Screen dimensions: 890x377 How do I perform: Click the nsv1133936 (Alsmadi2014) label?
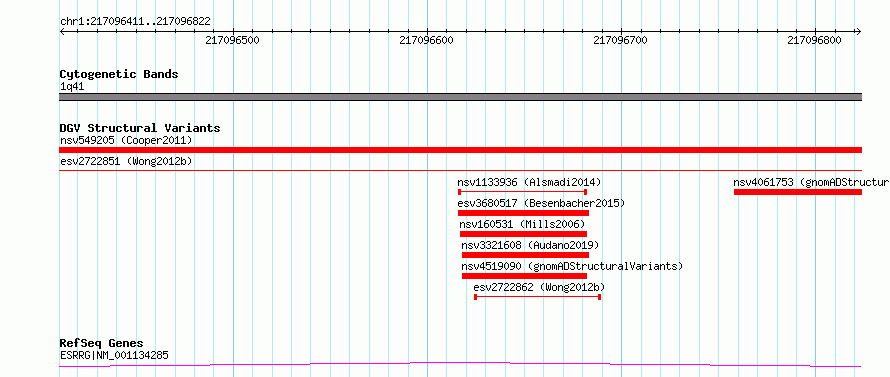pyautogui.click(x=529, y=182)
